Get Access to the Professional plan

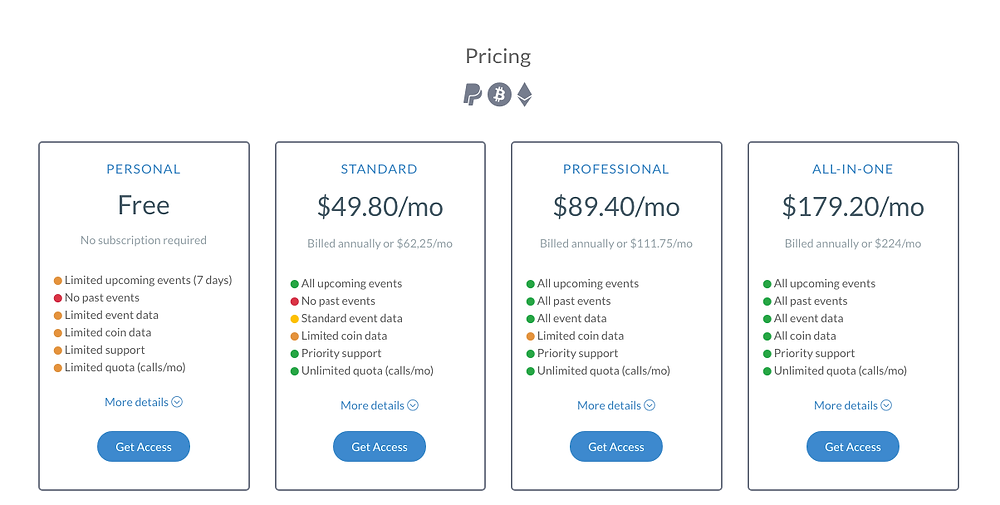pos(616,446)
